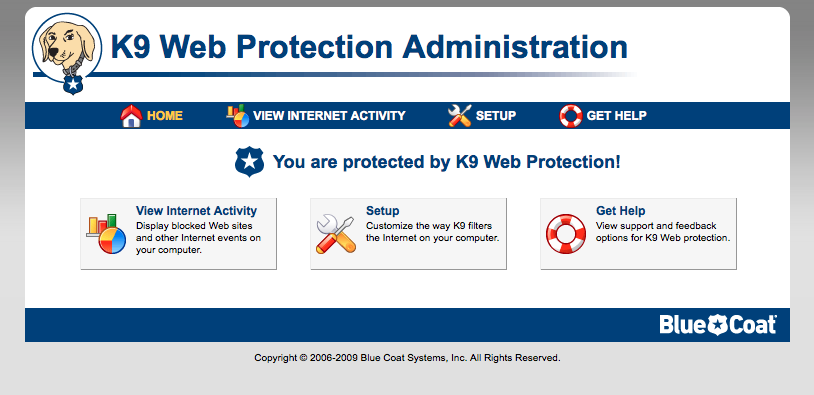Click the Blue Coat logo in footer
Viewport: 814px width, 395px height.
(x=718, y=325)
